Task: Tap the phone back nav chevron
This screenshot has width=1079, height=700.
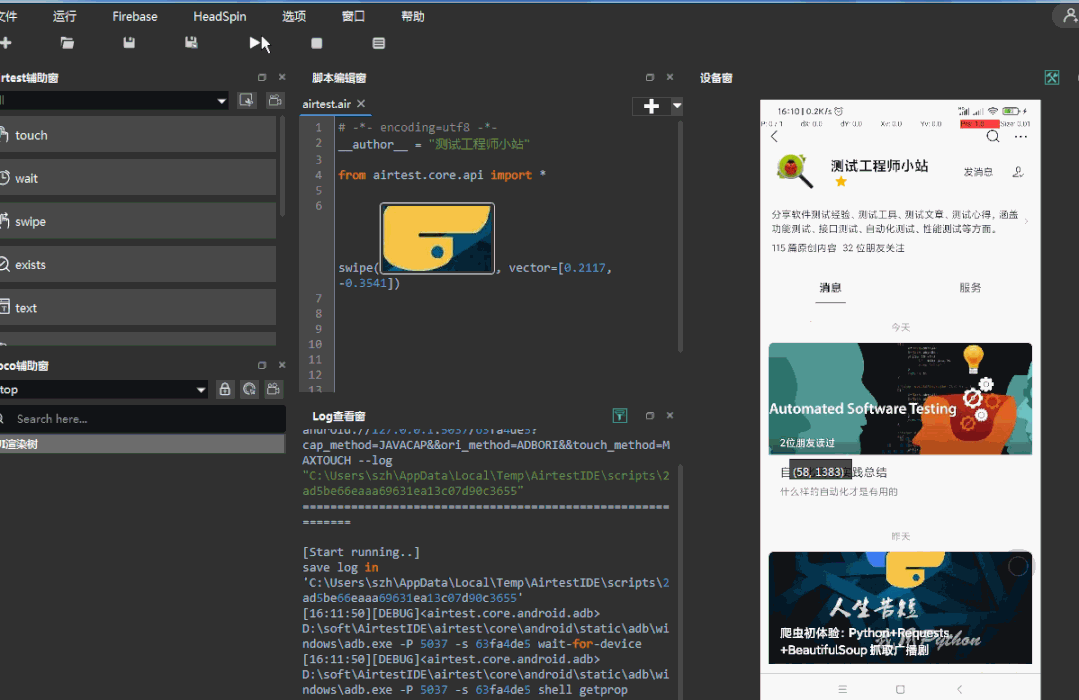Action: click(x=959, y=689)
